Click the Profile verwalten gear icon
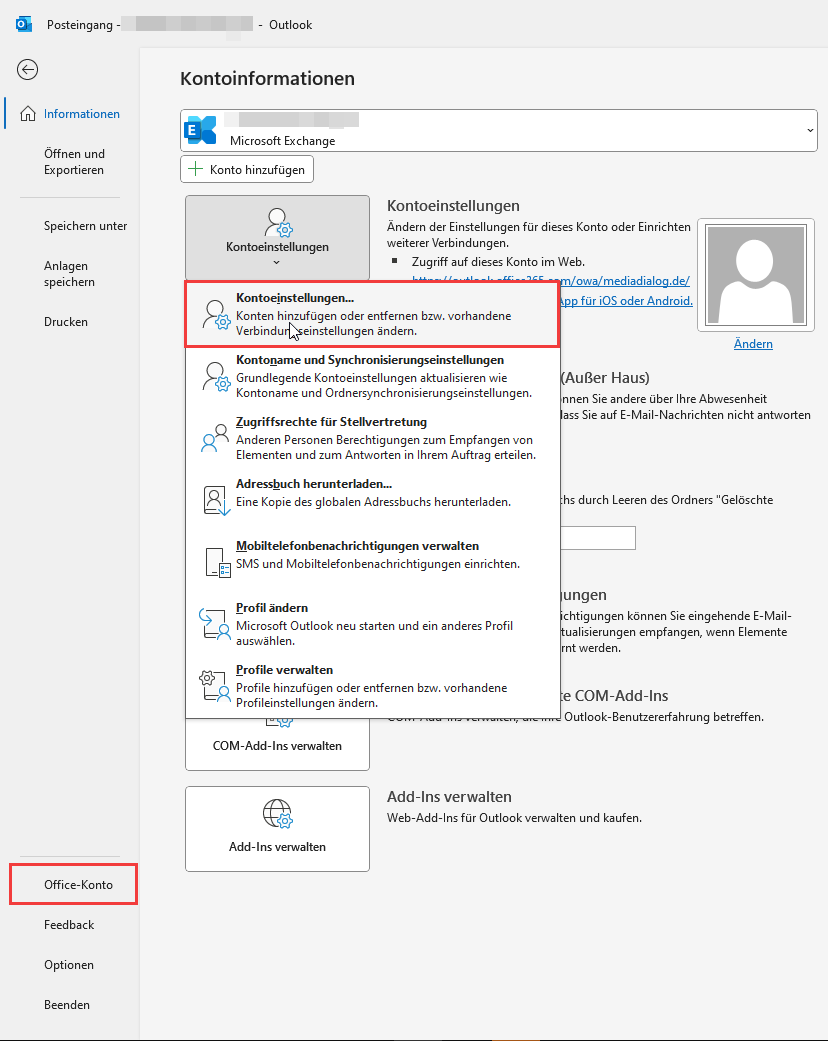Screen dimensions: 828x1041 [x=214, y=686]
